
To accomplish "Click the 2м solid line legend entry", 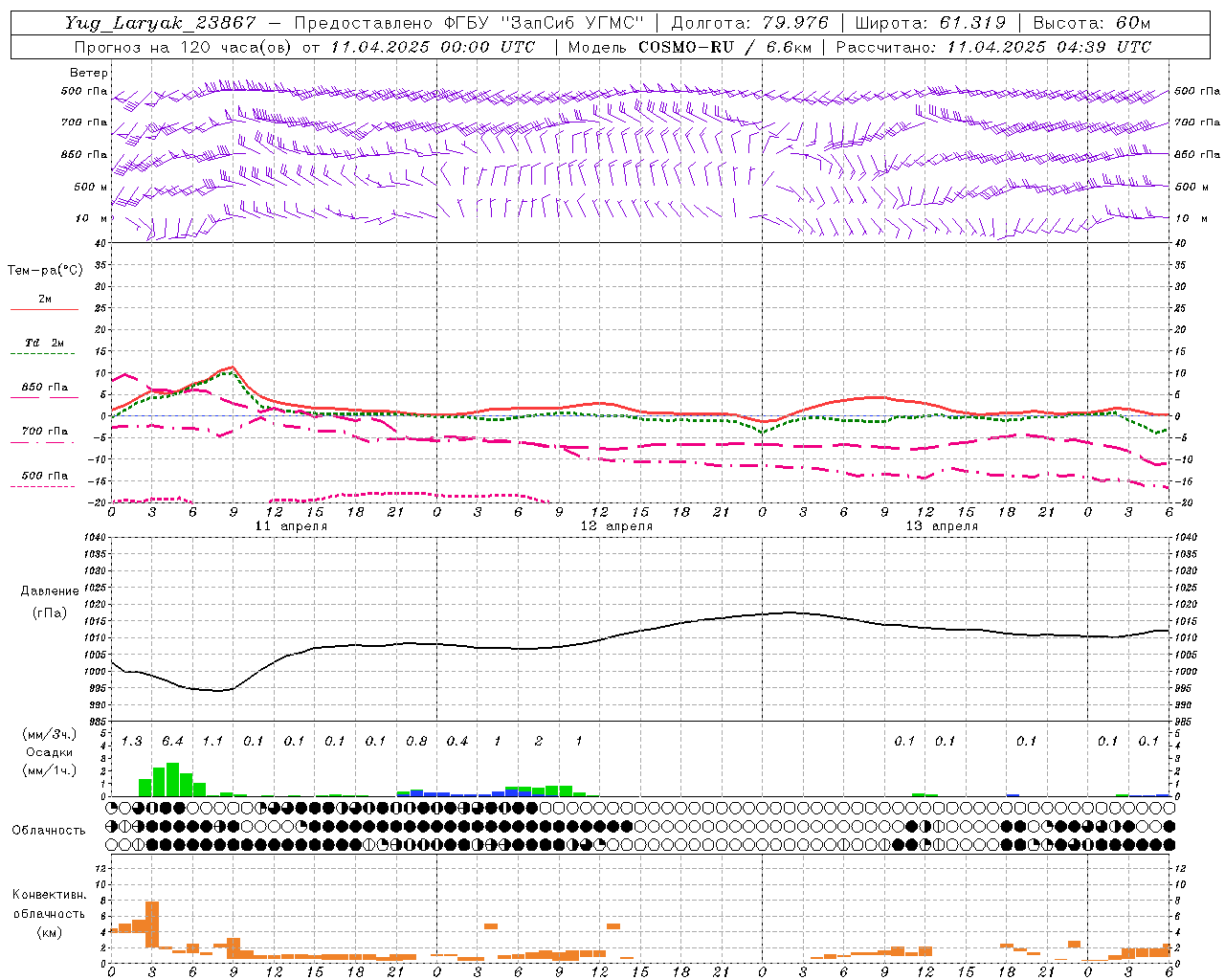I will (44, 301).
